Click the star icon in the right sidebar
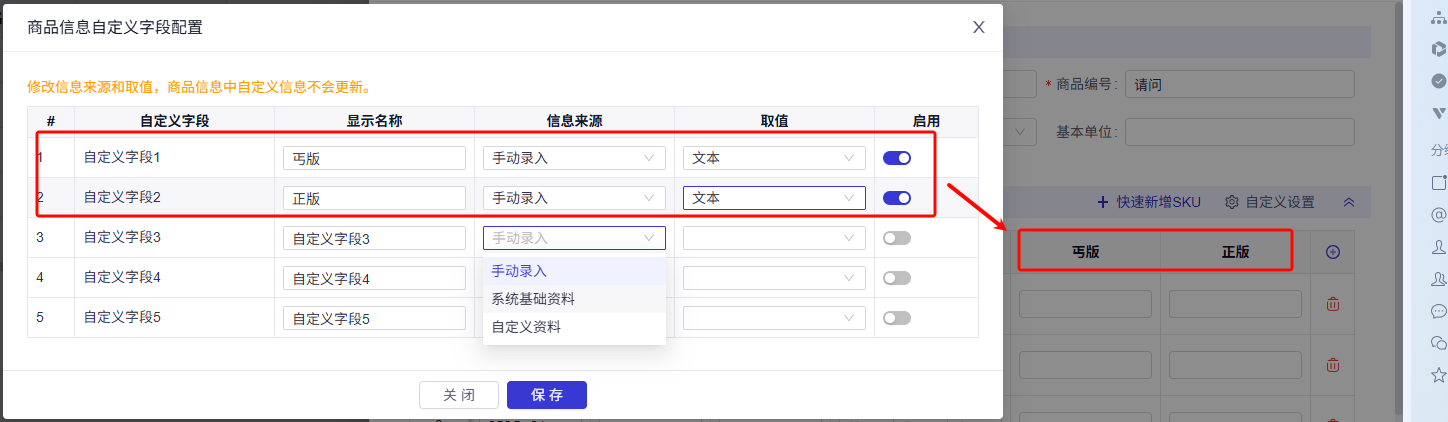 point(1439,375)
